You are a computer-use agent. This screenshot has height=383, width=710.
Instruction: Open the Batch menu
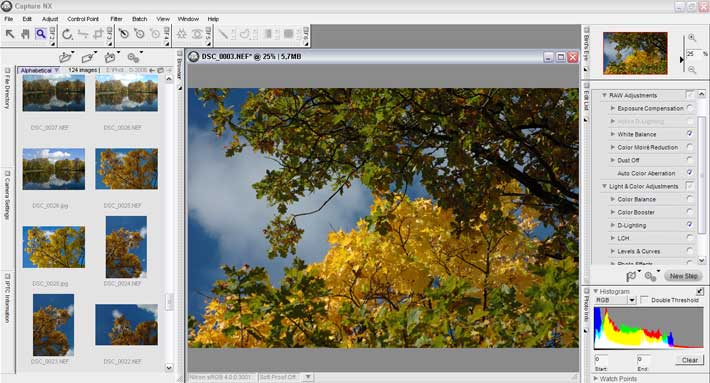(139, 19)
